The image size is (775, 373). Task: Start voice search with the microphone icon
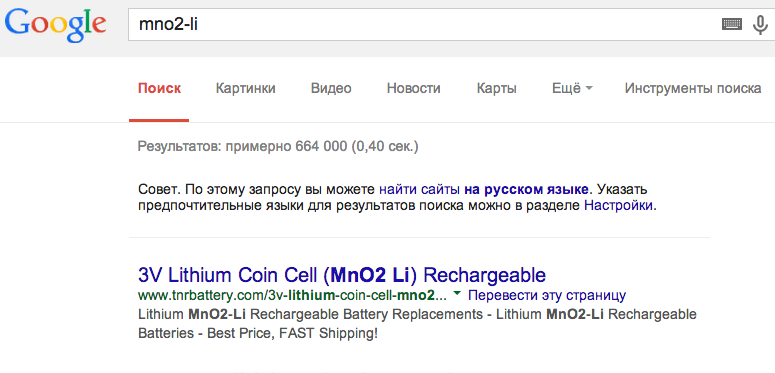(760, 25)
